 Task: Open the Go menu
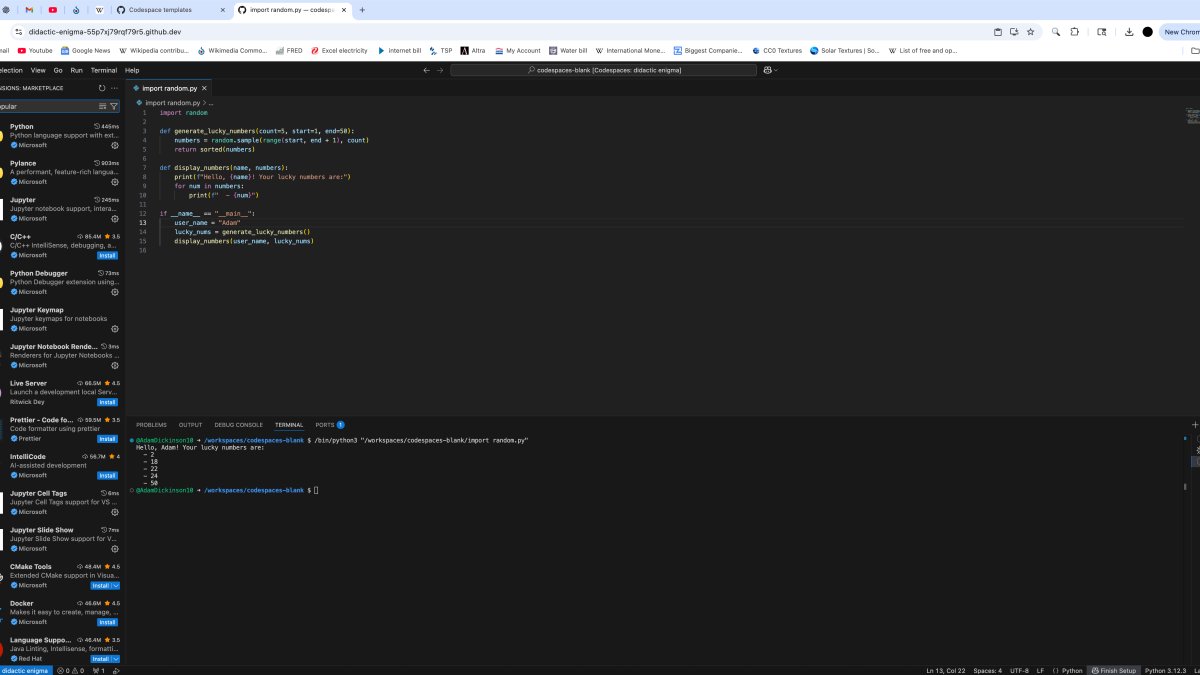tap(58, 70)
